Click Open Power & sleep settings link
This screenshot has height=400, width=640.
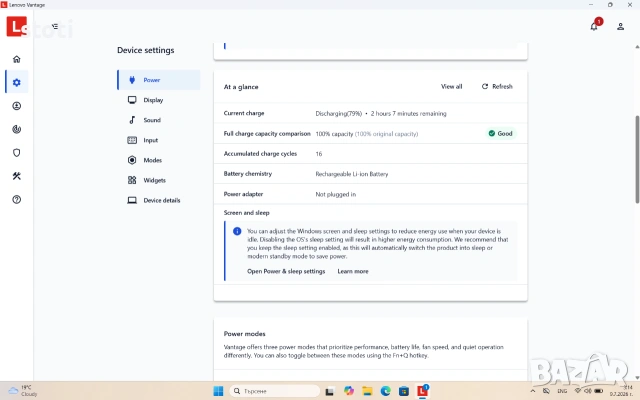[286, 271]
